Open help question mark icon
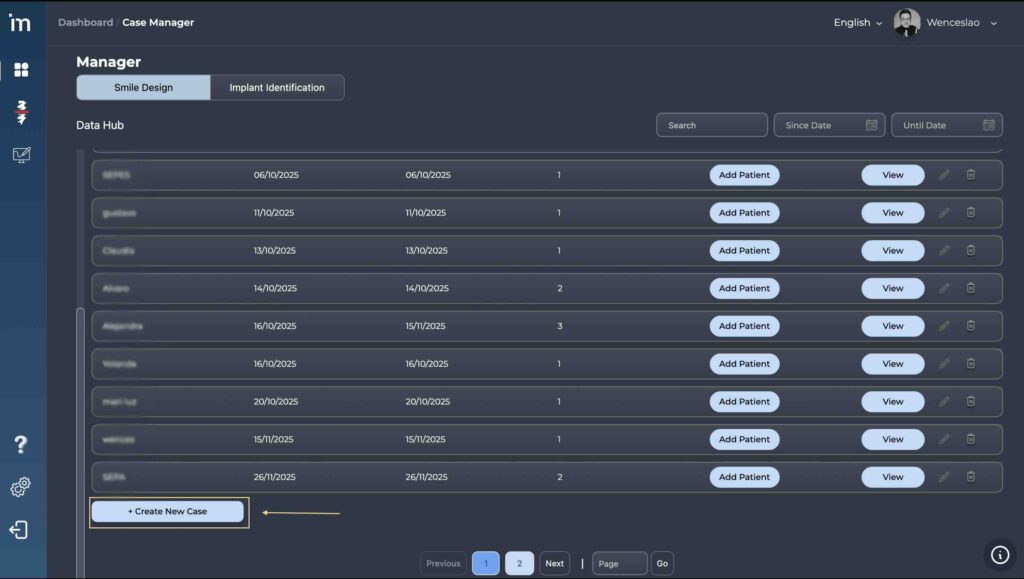This screenshot has height=579, width=1024. [x=20, y=444]
